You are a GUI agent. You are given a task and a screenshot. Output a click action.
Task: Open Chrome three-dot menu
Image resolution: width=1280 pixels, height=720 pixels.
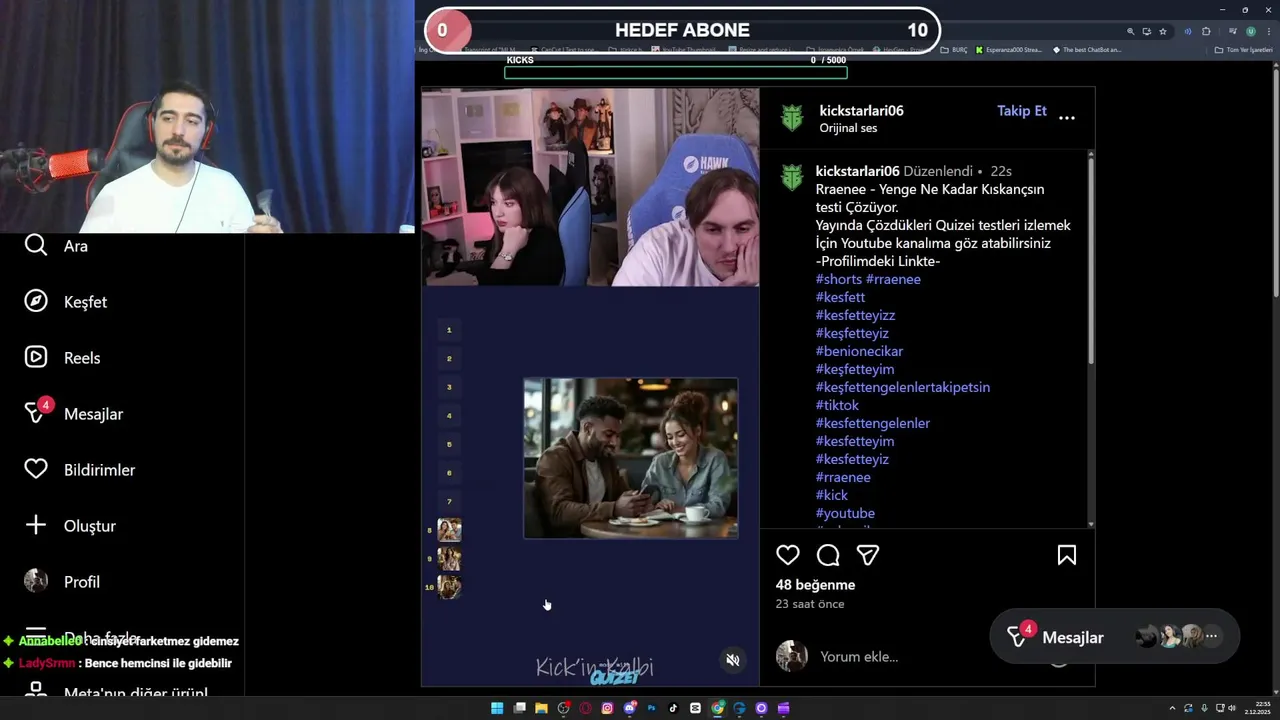(1269, 31)
